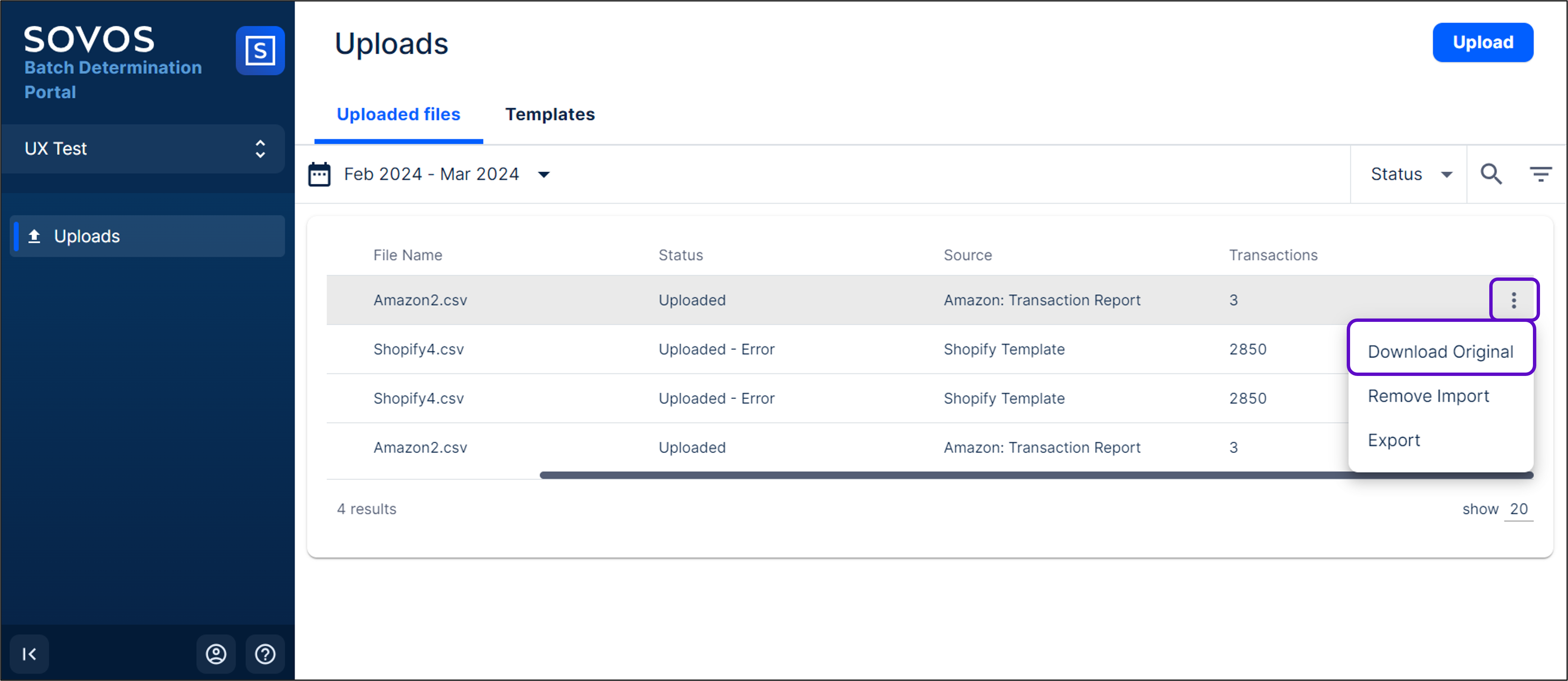The image size is (1568, 681).
Task: Change the show 20 results per page
Action: pyautogui.click(x=1518, y=509)
